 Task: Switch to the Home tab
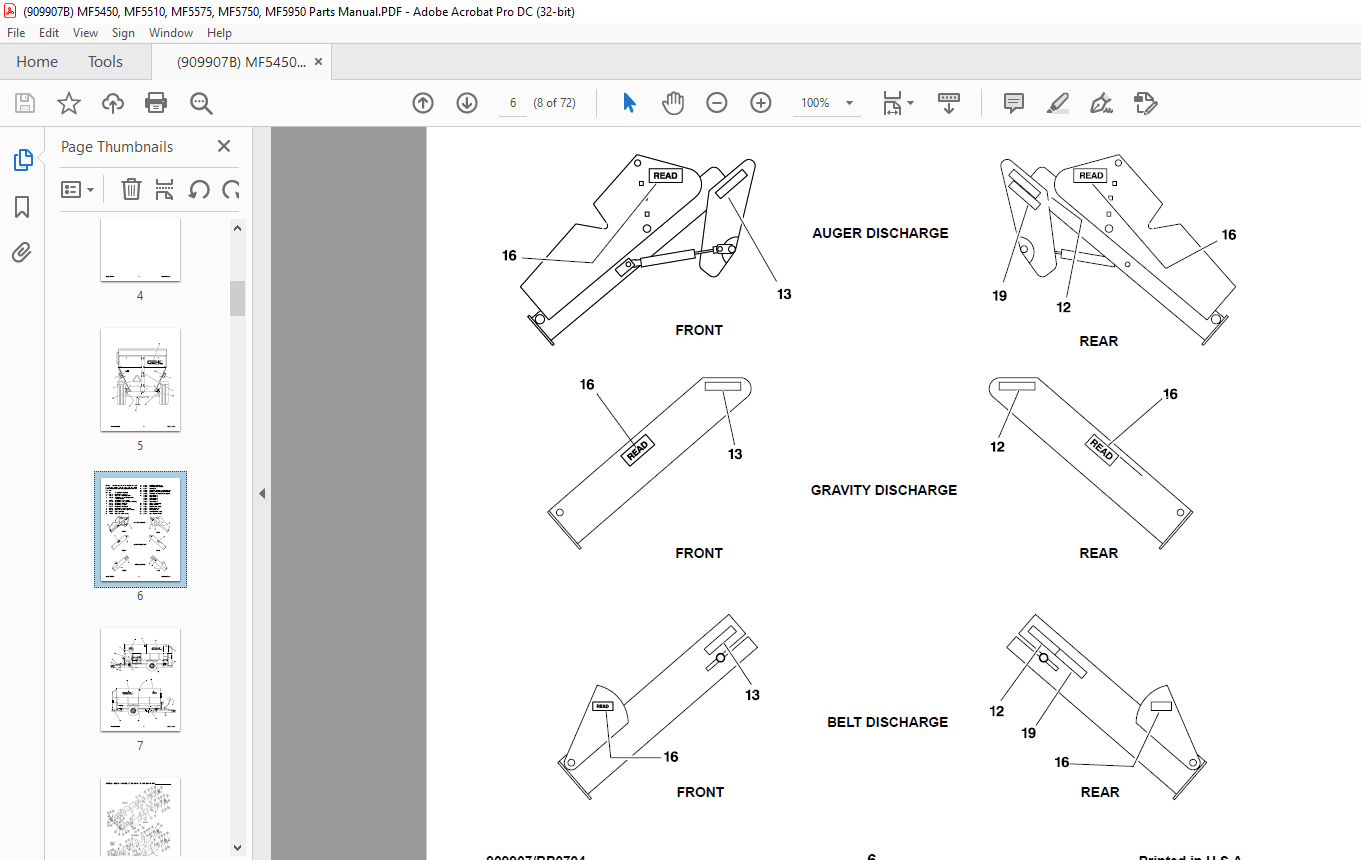(37, 62)
